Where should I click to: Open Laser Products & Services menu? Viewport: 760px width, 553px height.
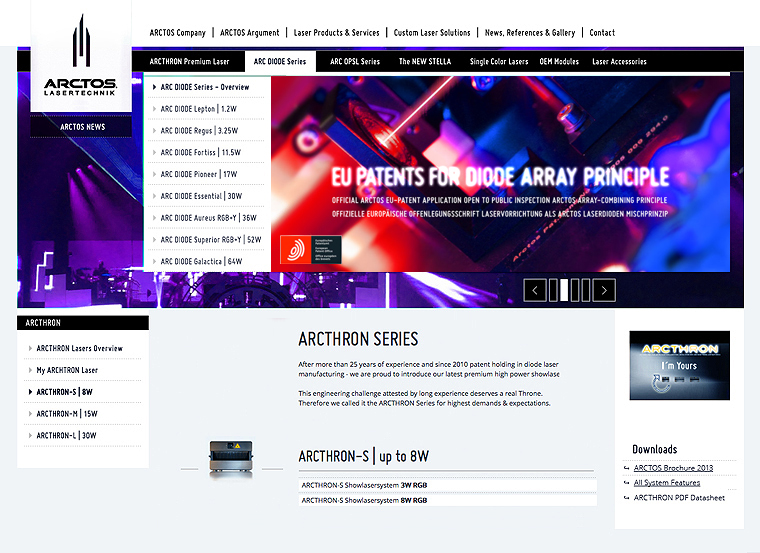click(336, 33)
